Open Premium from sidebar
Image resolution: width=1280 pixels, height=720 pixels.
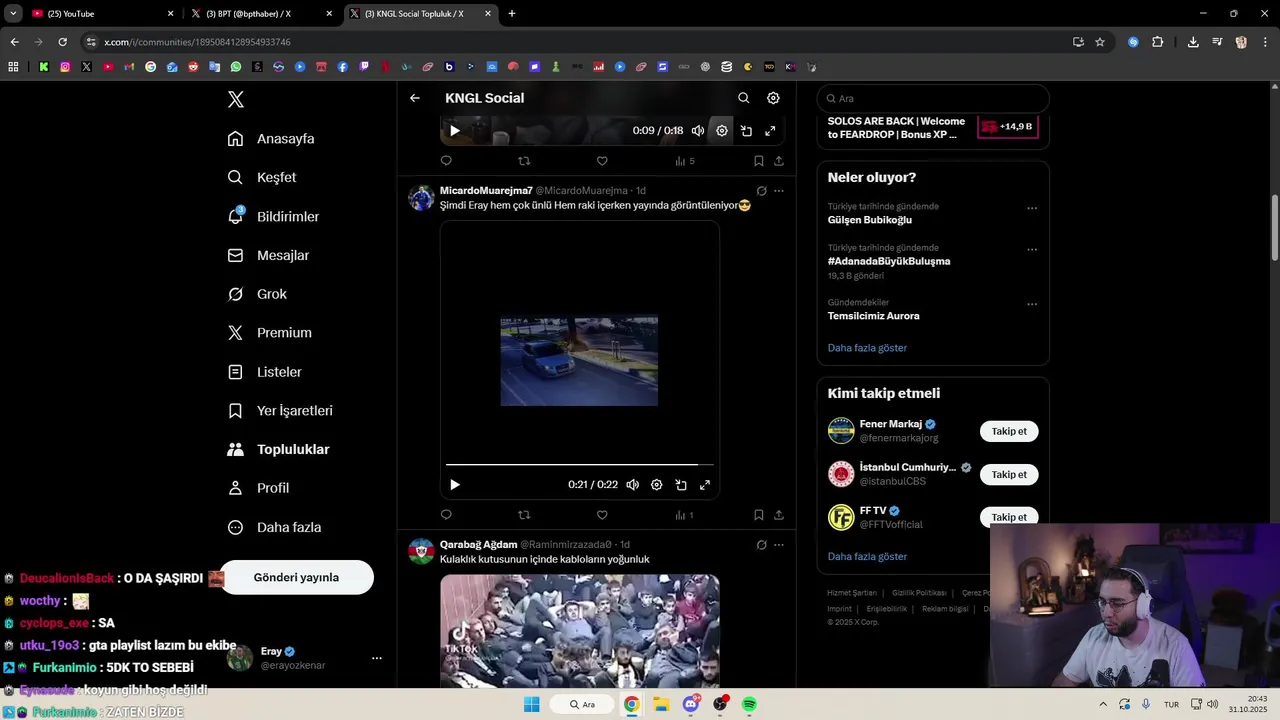click(269, 333)
